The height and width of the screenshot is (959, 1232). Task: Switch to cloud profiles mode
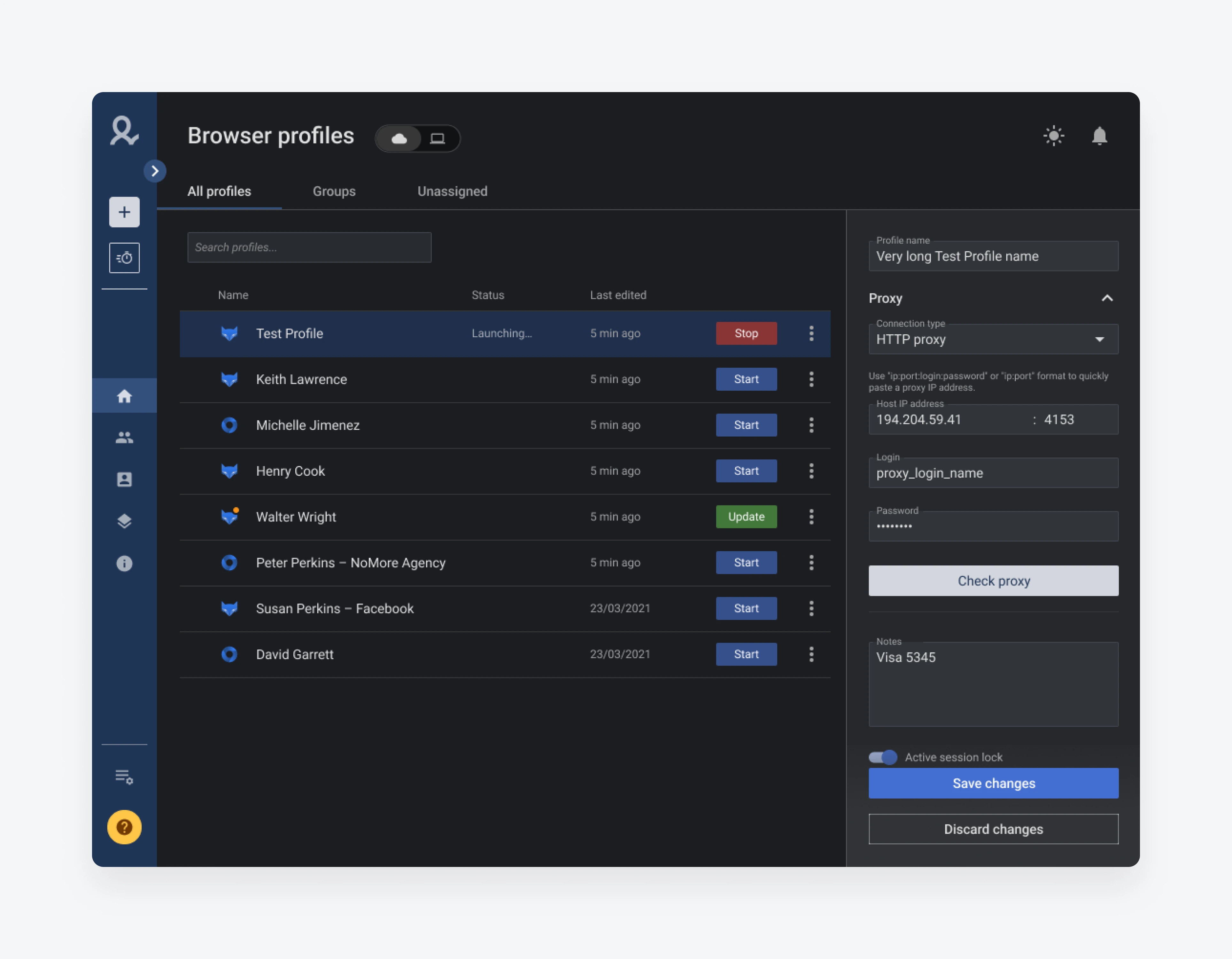[x=399, y=138]
